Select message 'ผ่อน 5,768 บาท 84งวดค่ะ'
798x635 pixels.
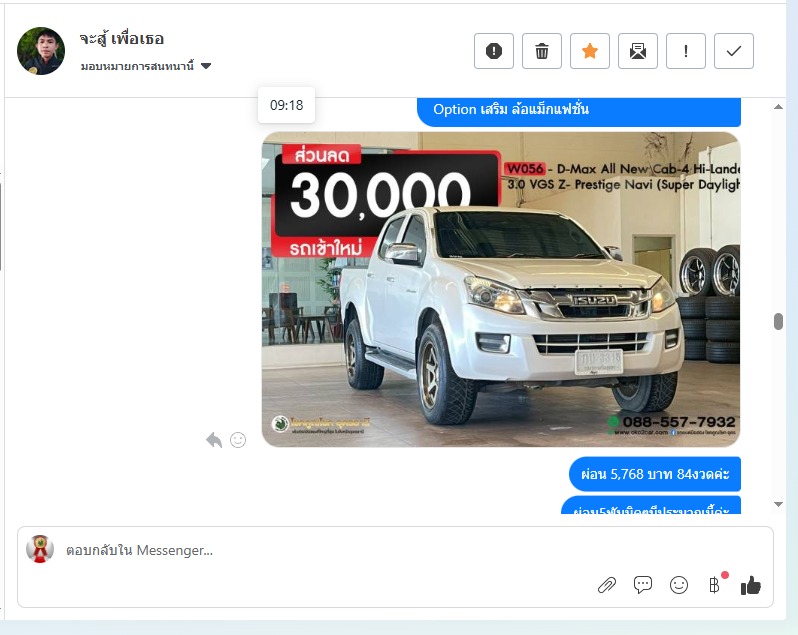click(654, 474)
